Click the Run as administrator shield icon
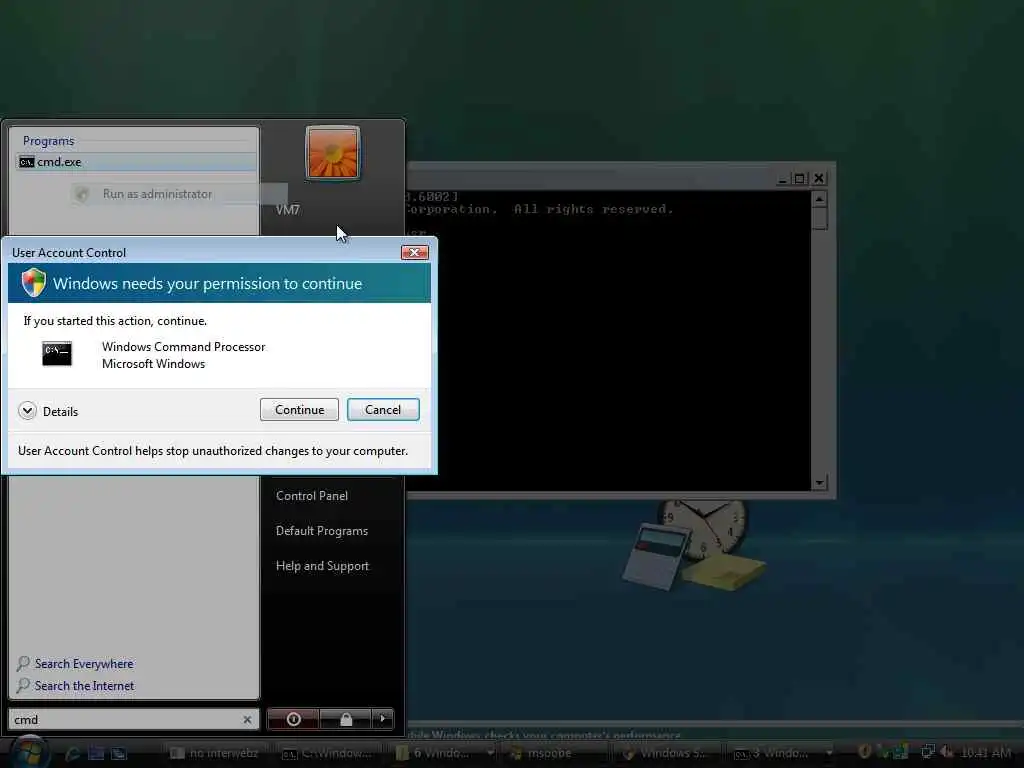The image size is (1024, 768). 82,194
